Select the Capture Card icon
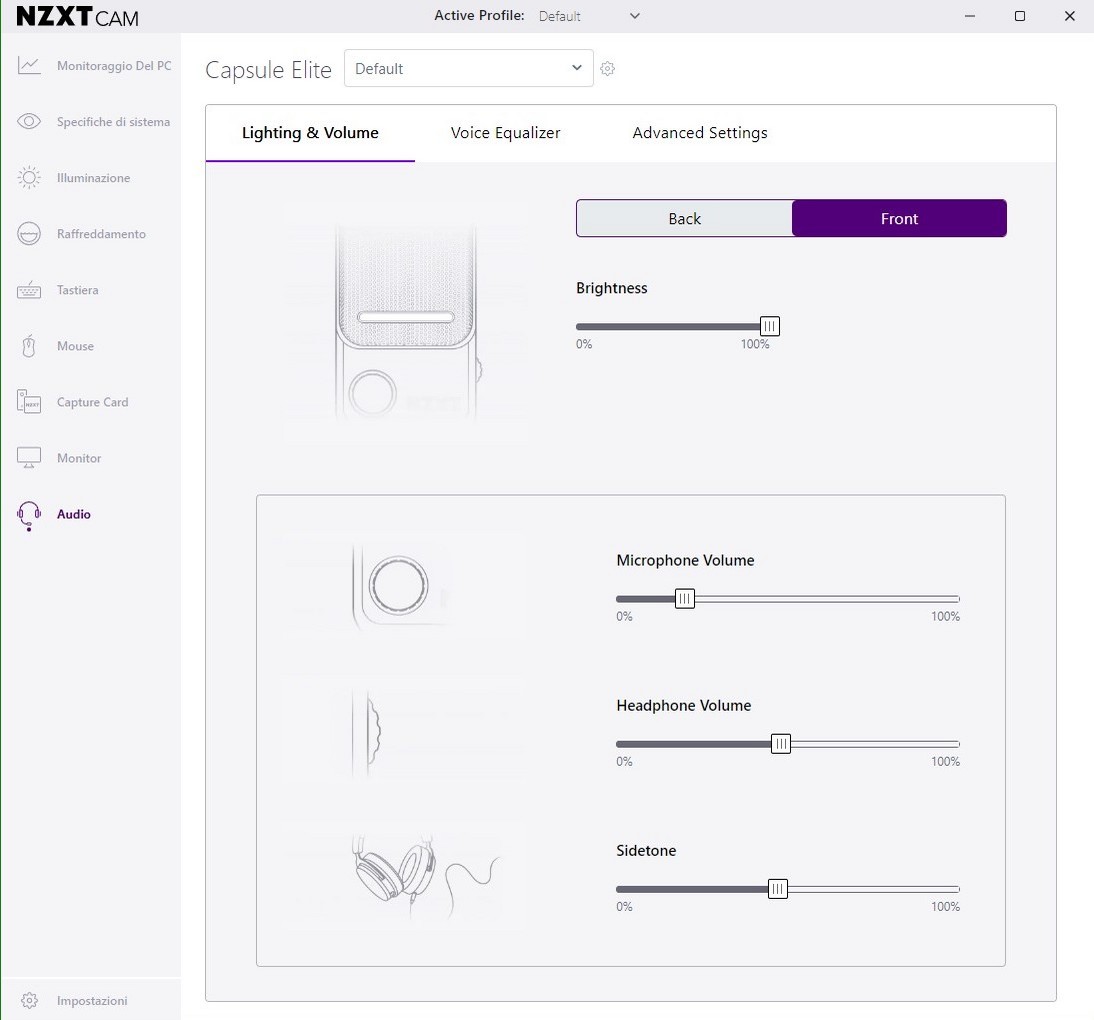1094x1020 pixels. click(29, 402)
